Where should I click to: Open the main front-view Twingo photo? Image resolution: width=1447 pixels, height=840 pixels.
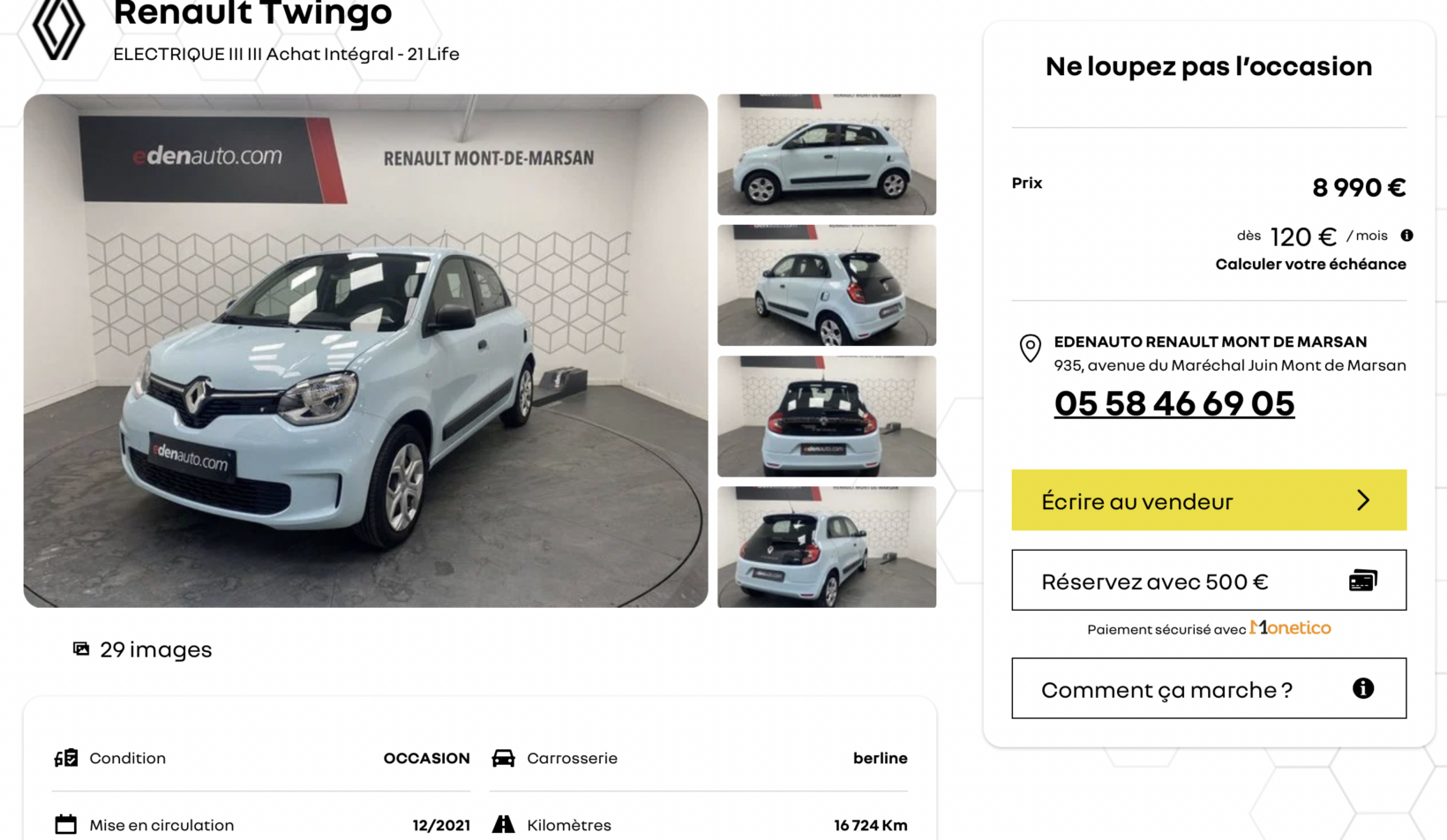point(365,351)
